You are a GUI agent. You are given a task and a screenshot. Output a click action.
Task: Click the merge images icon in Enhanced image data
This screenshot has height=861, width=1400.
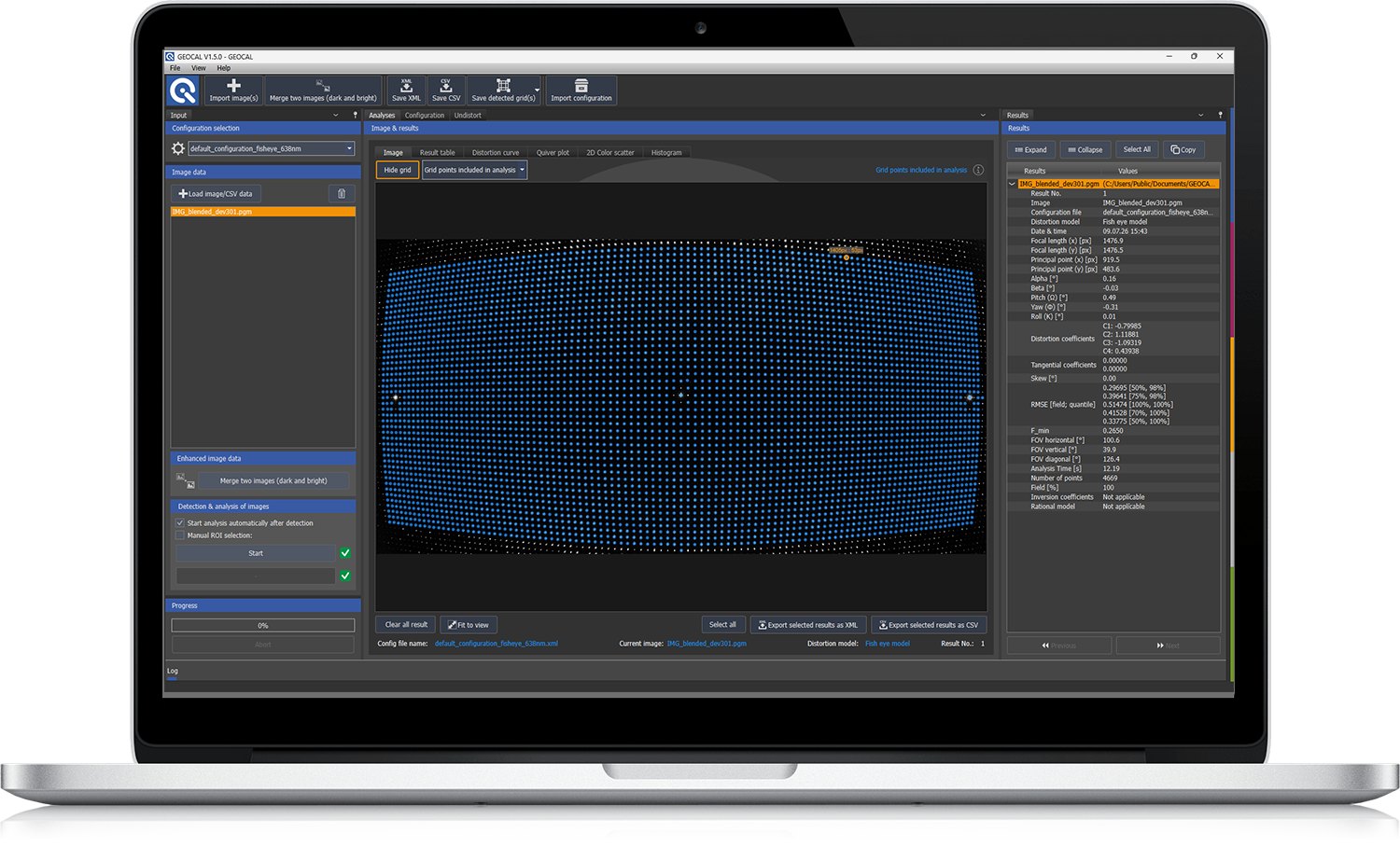point(185,481)
